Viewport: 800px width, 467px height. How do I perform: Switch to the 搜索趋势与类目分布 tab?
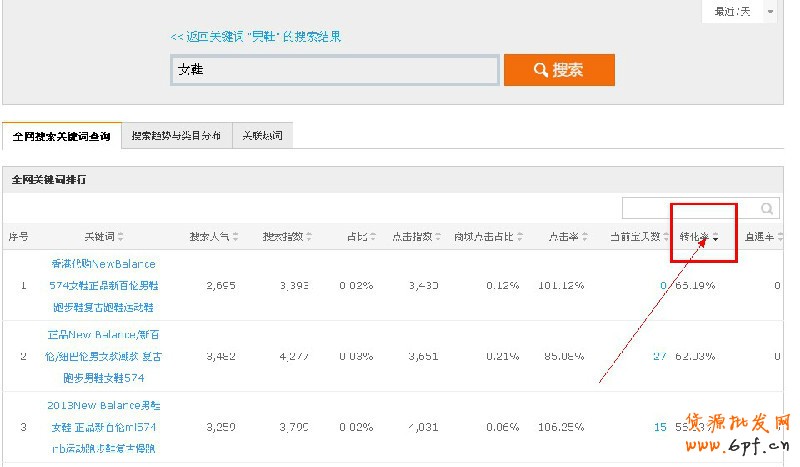click(176, 135)
